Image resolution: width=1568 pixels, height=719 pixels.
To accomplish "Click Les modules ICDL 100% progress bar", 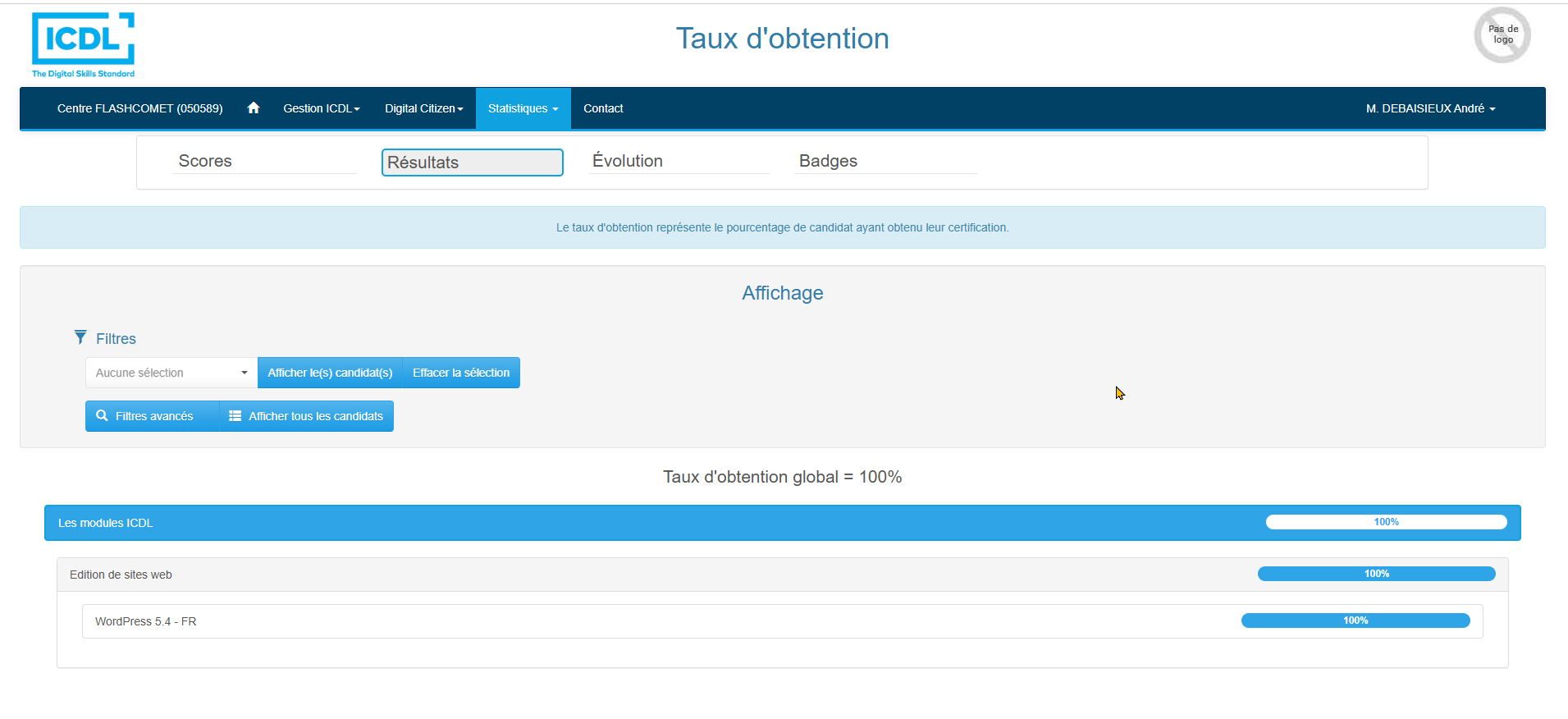I will click(1387, 522).
